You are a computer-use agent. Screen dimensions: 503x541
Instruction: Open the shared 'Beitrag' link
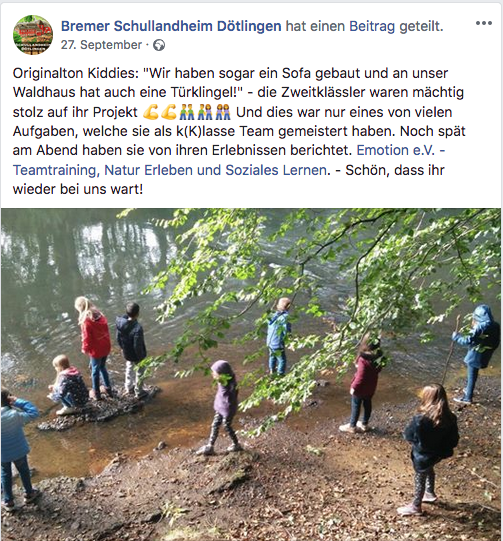(x=372, y=26)
